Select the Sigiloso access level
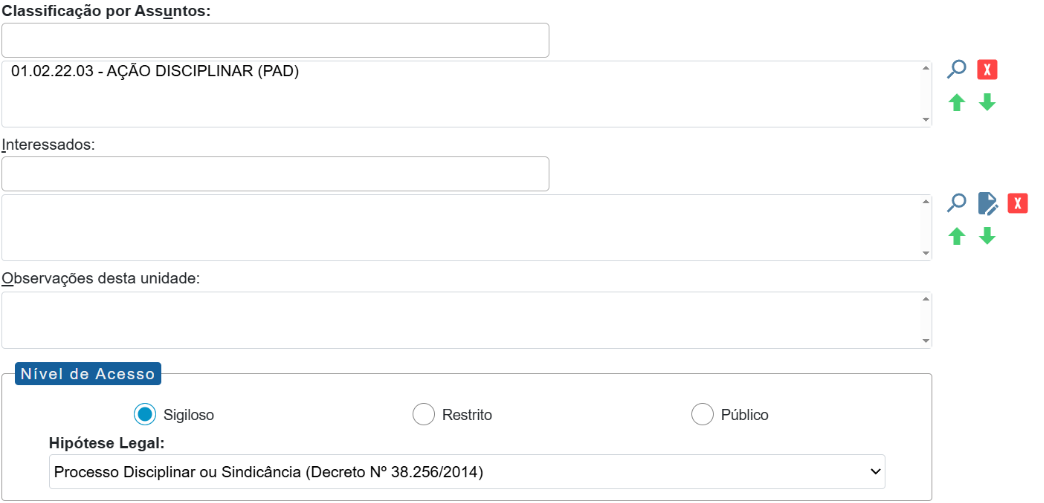This screenshot has width=1044, height=503. [145, 414]
